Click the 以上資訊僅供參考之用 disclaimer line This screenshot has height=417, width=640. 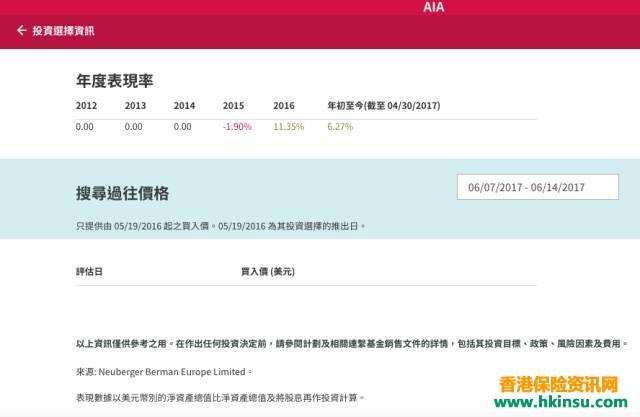point(351,344)
